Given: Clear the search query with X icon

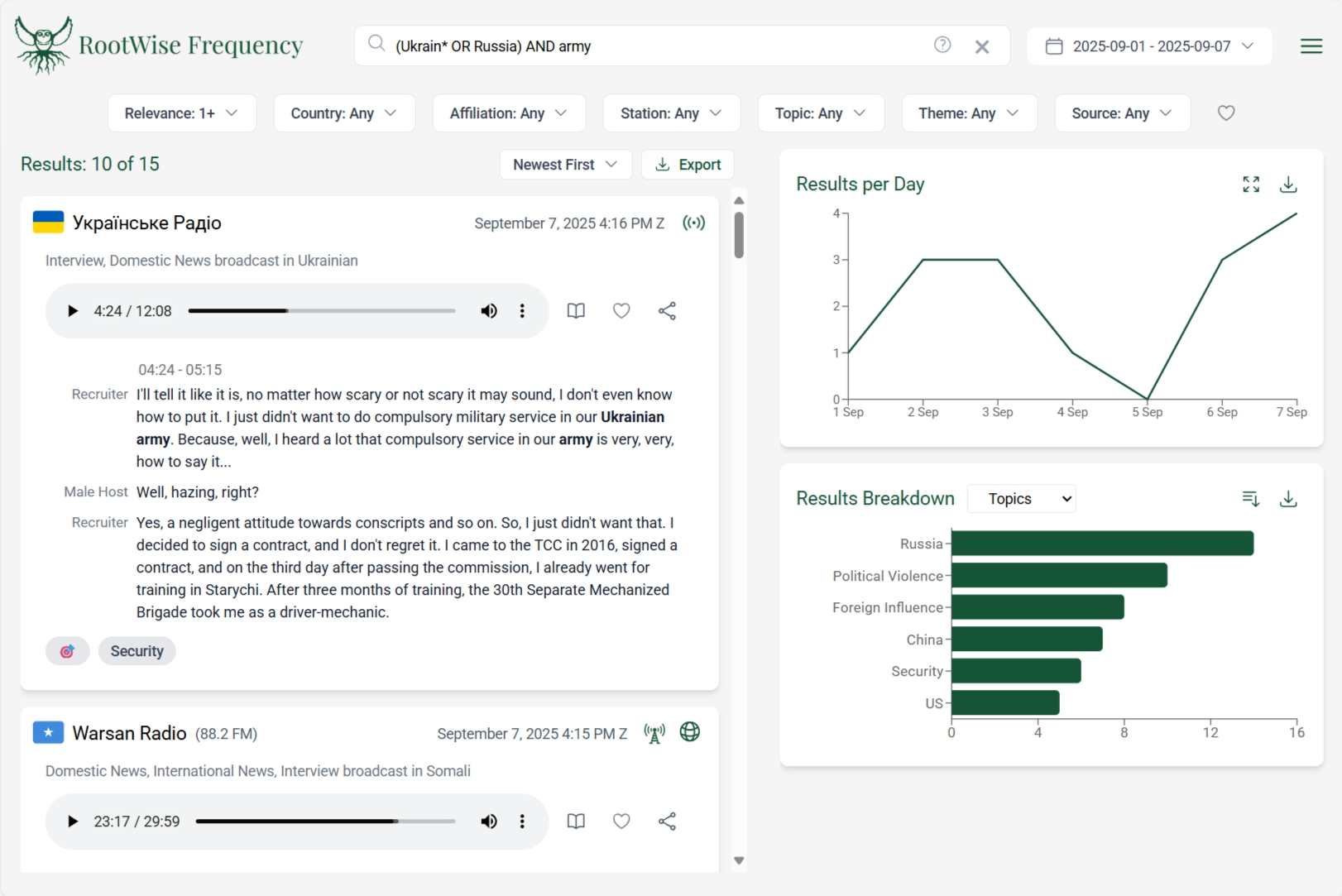Looking at the screenshot, I should (x=981, y=47).
